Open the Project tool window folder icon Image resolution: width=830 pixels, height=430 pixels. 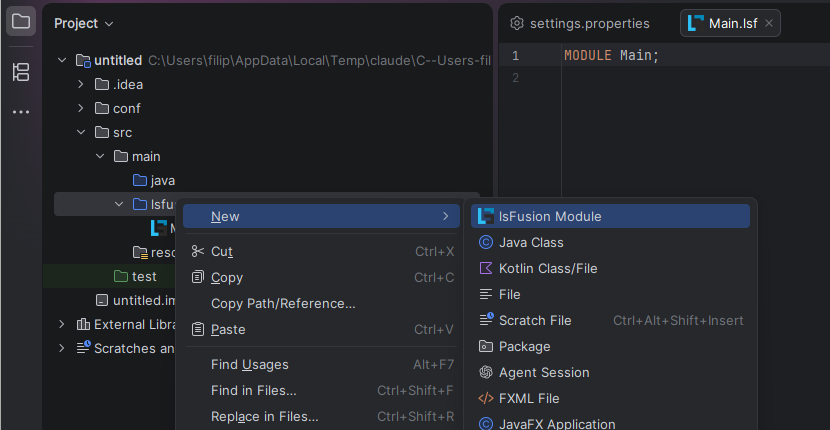click(x=21, y=22)
